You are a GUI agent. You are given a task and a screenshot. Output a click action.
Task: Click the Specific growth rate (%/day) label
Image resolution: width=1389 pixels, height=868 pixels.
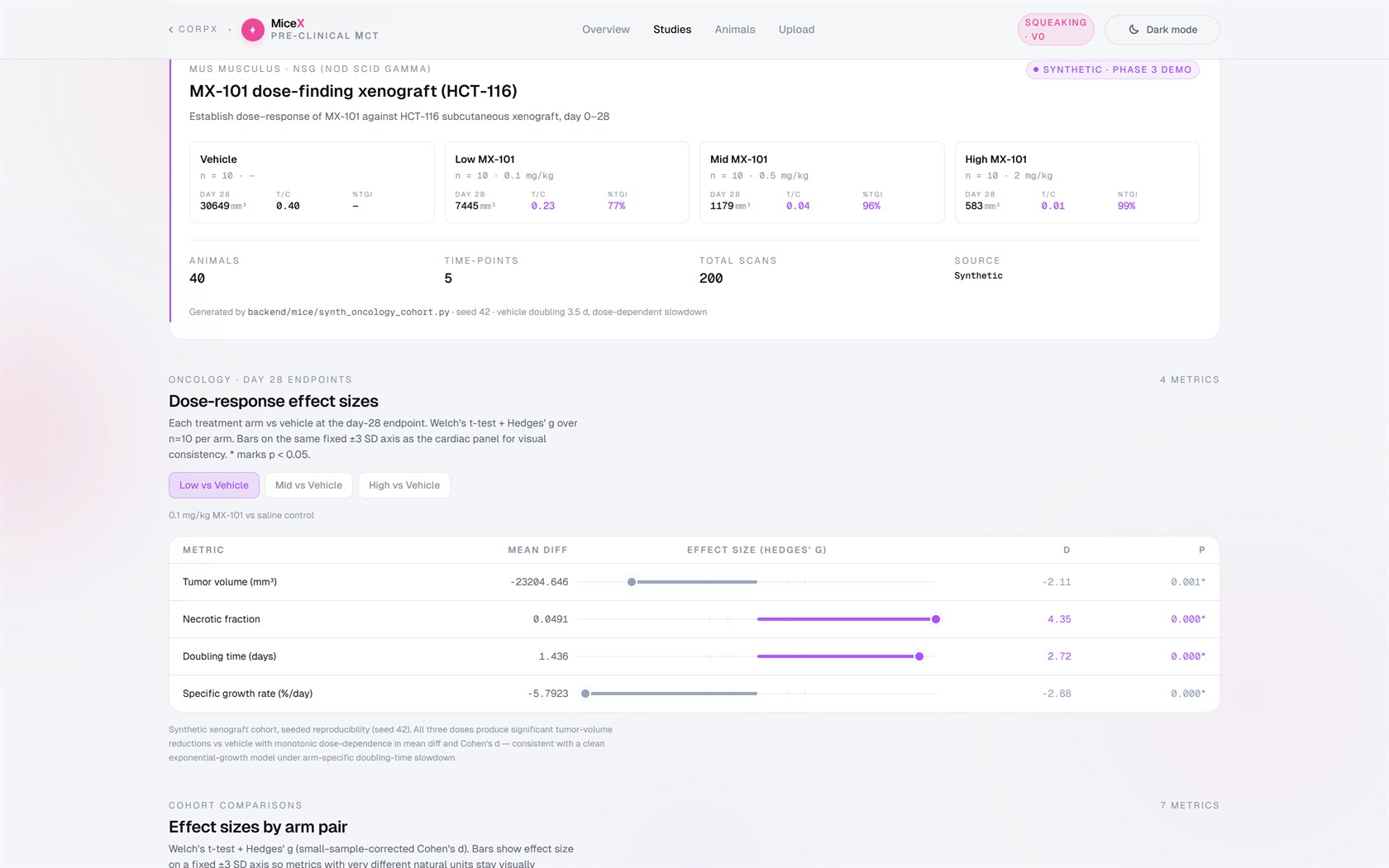[248, 694]
